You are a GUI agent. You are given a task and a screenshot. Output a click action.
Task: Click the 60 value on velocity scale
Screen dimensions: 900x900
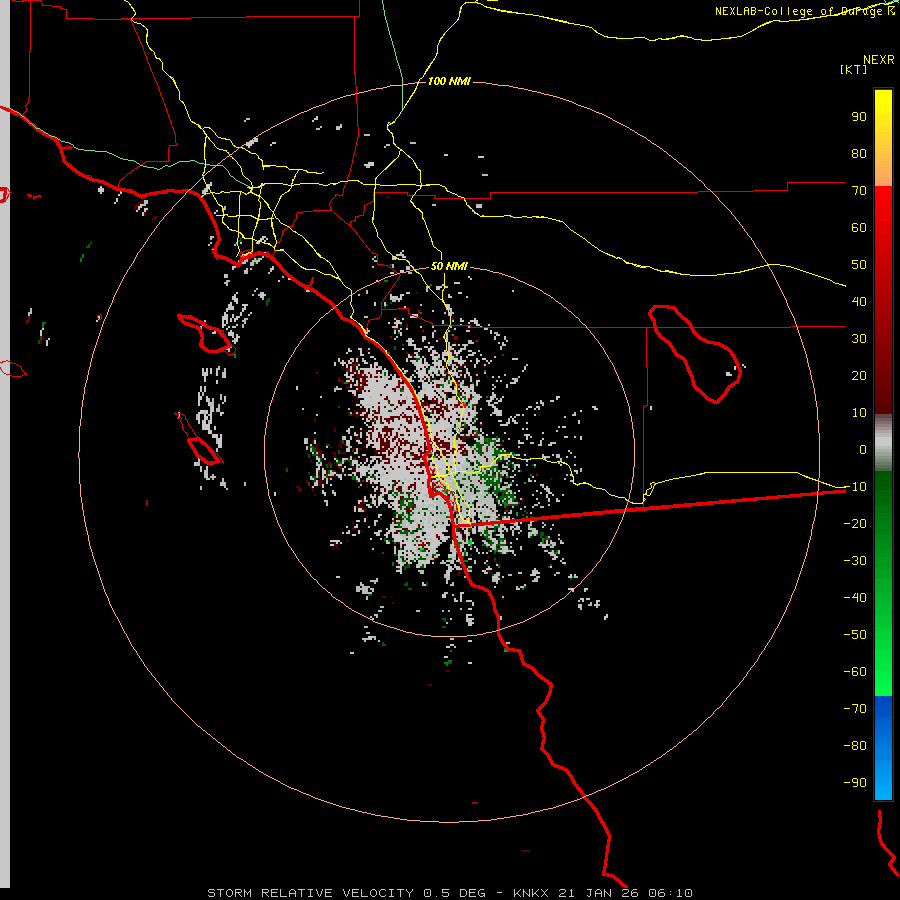(859, 228)
